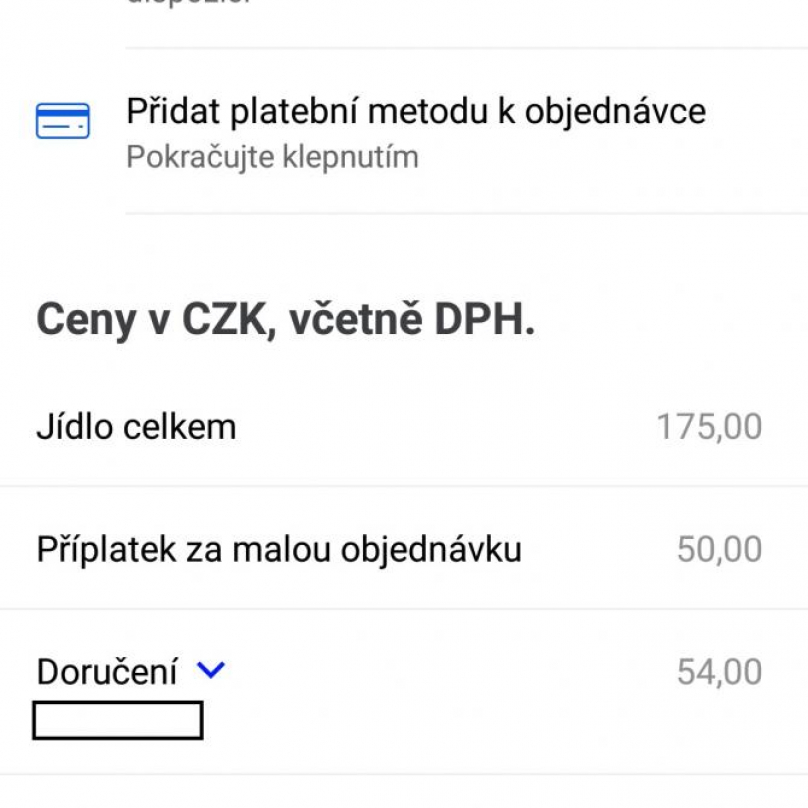Tap the blue credit card icon

63,121
